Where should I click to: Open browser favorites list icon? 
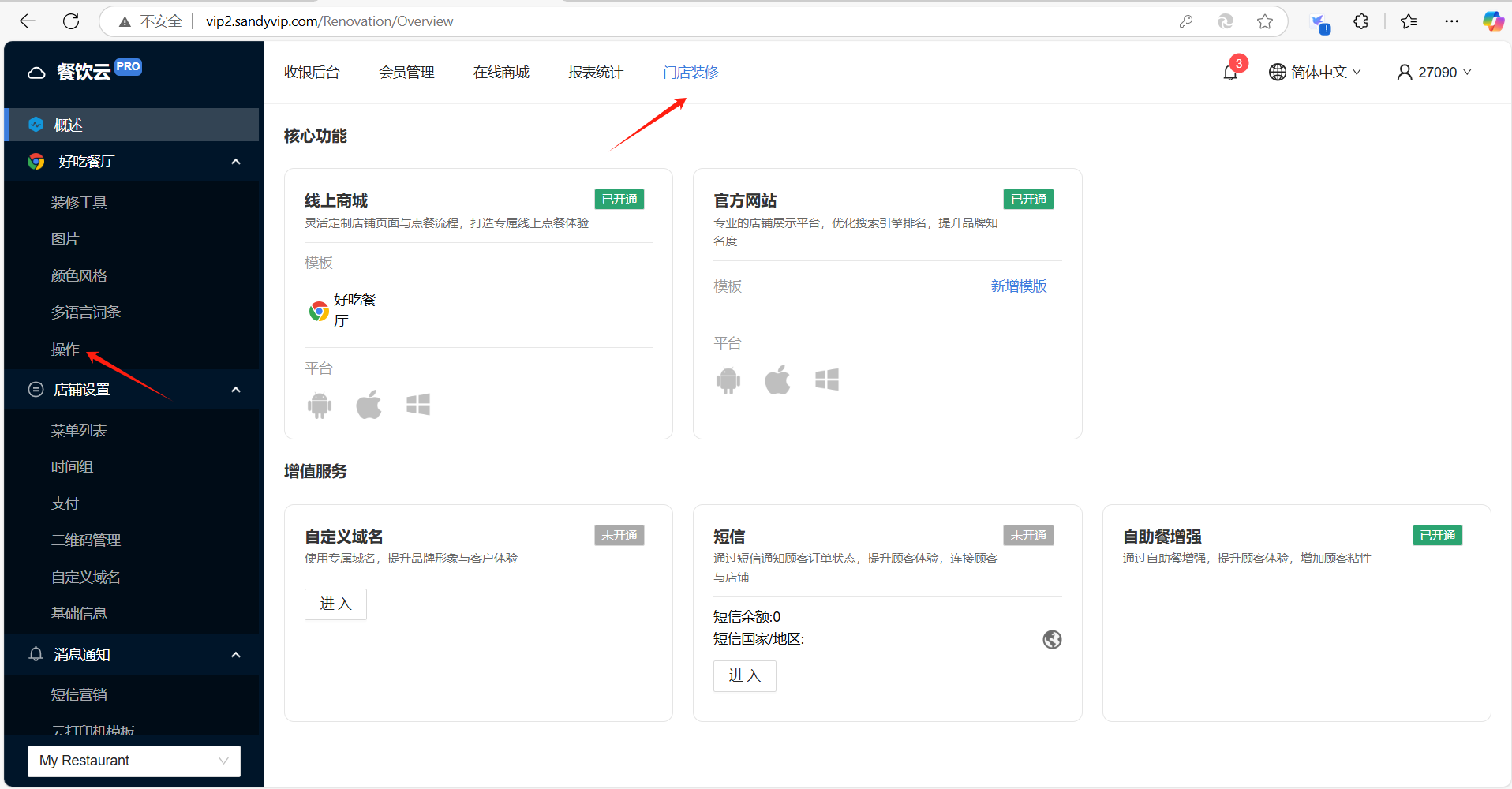click(x=1409, y=21)
